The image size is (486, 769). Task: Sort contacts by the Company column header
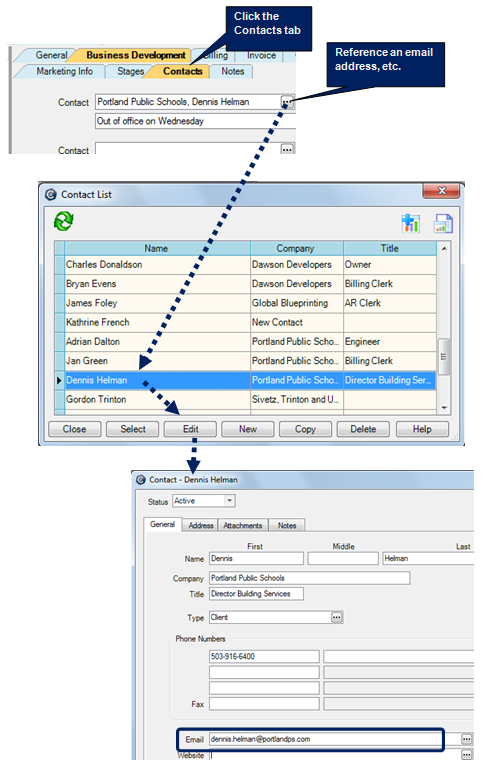click(296, 249)
